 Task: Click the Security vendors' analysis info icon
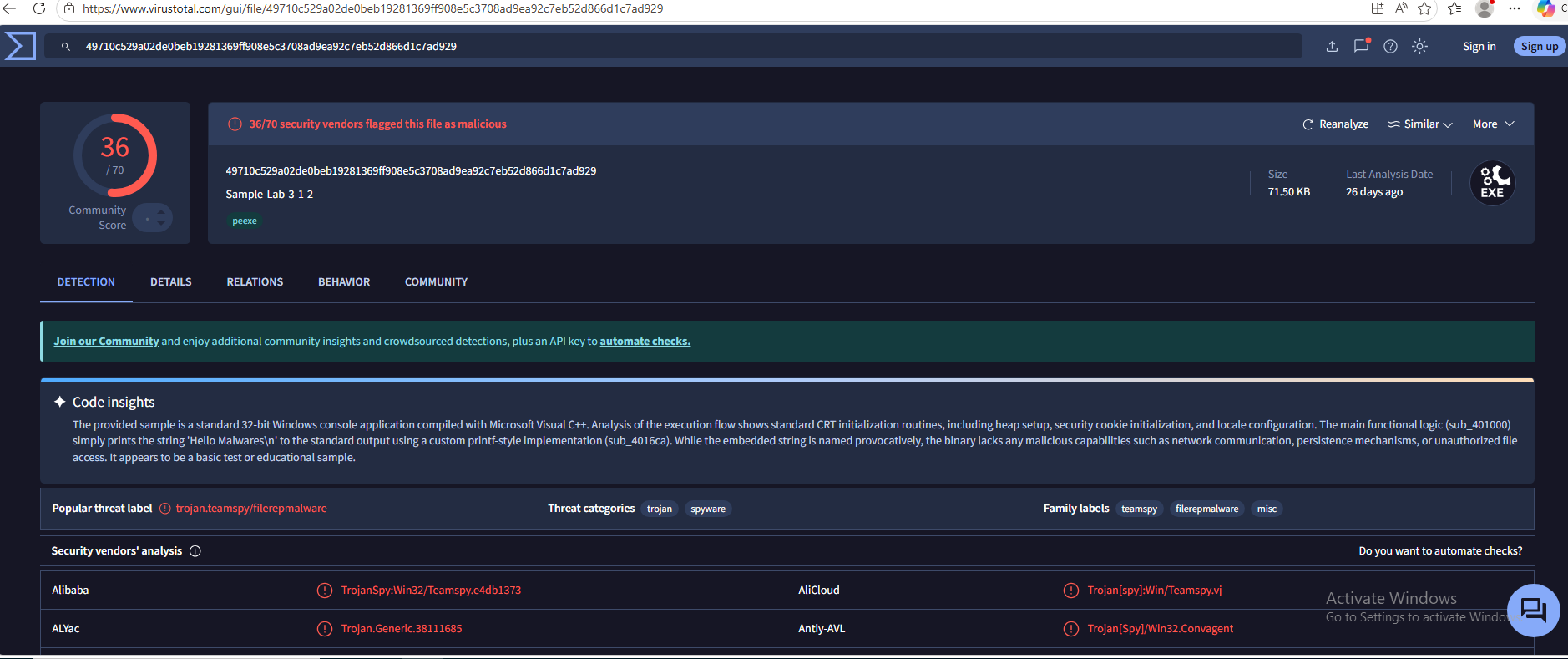[x=195, y=551]
